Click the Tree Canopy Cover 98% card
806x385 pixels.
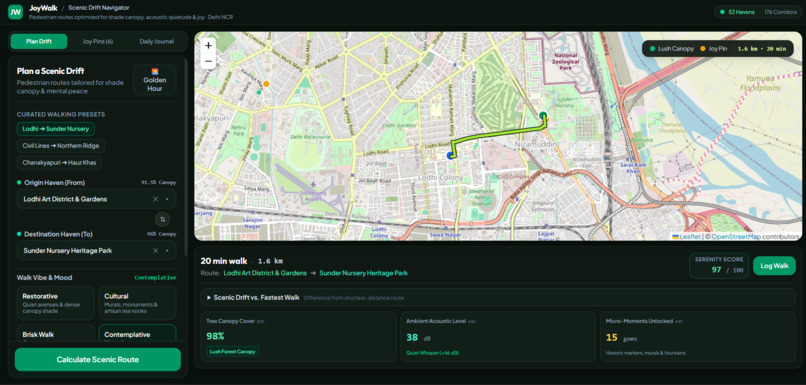tap(298, 337)
